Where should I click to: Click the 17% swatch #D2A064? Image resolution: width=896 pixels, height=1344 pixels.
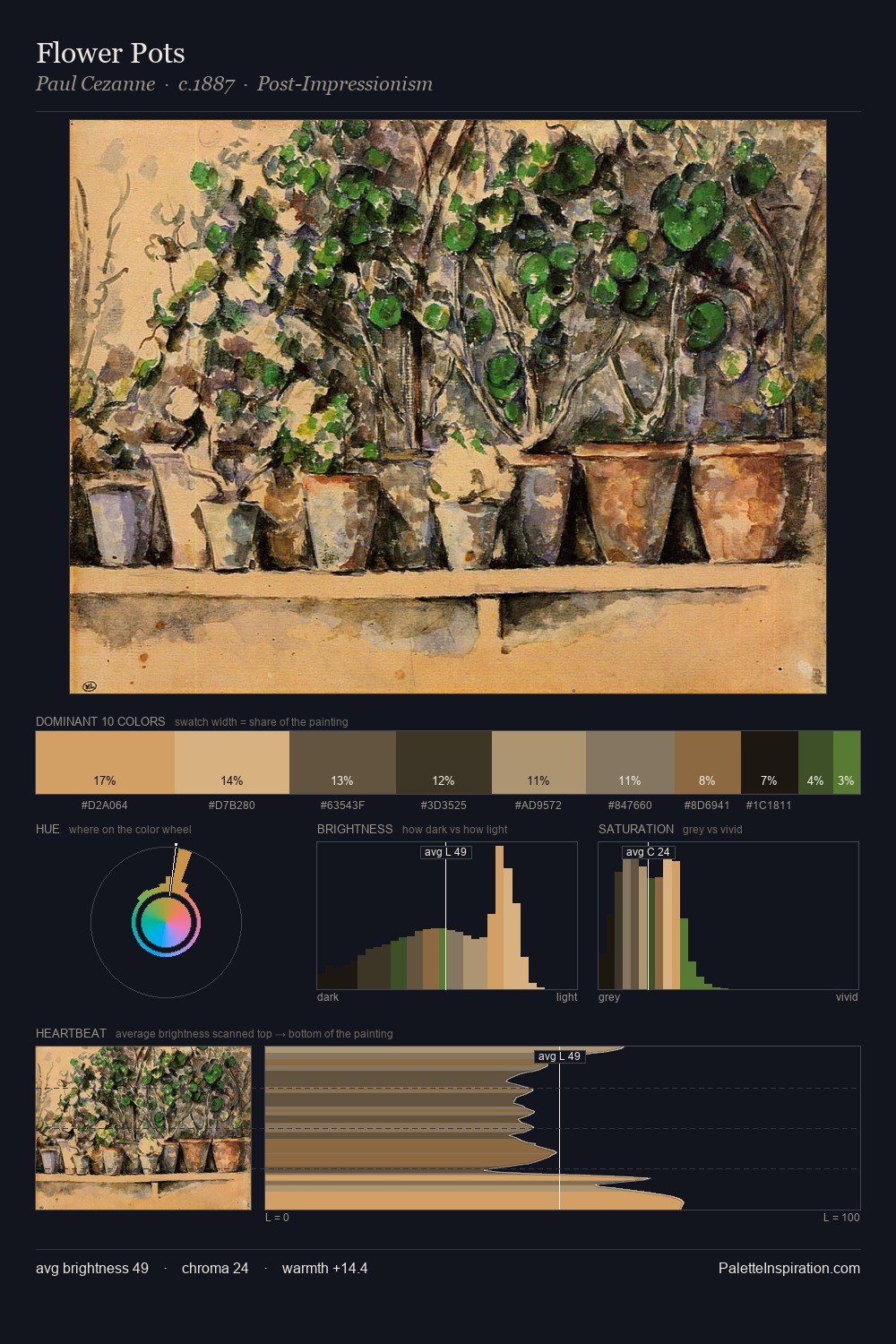(105, 762)
